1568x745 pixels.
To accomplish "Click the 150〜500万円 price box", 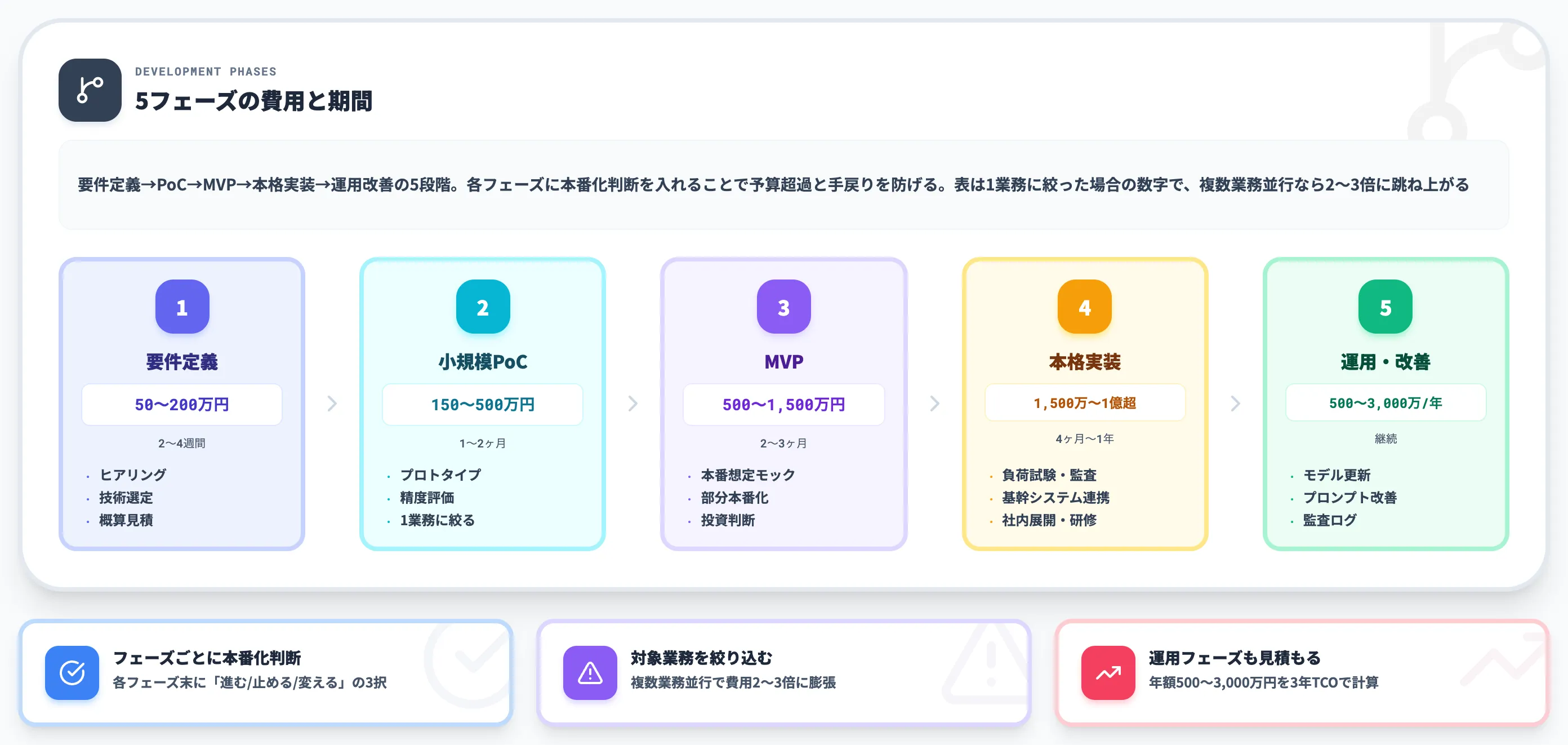I will 483,405.
